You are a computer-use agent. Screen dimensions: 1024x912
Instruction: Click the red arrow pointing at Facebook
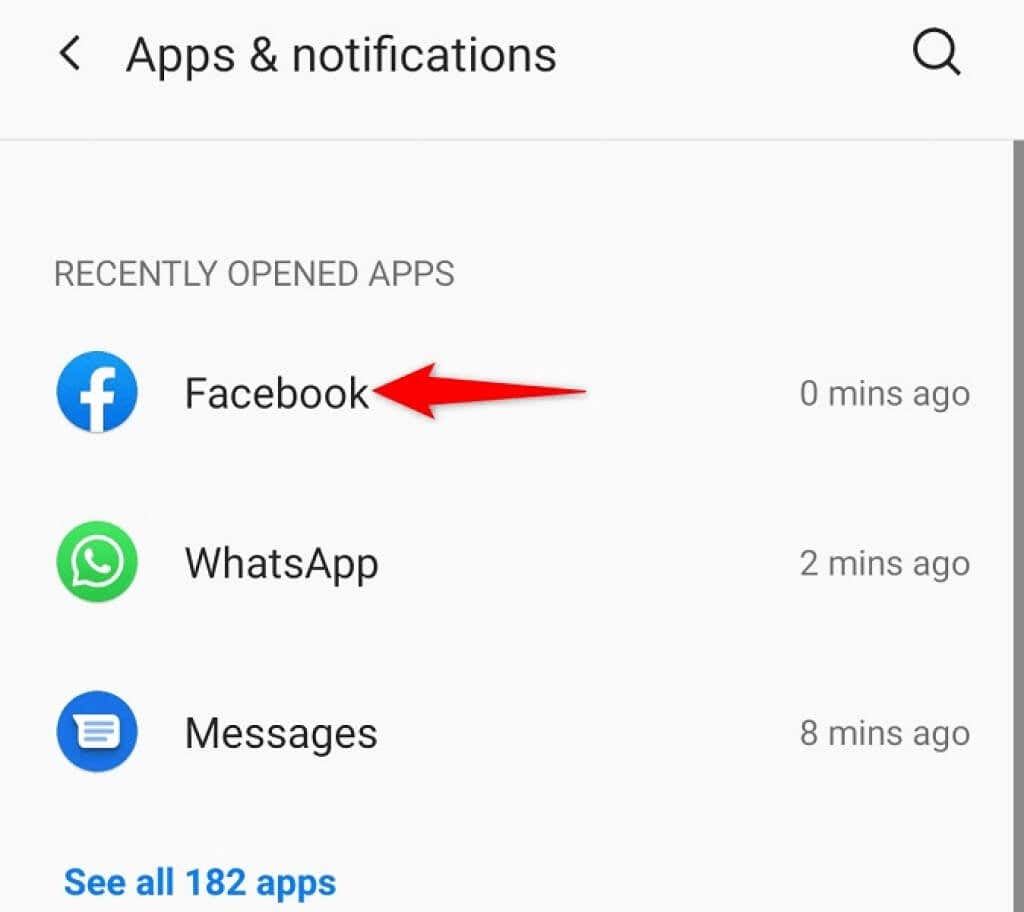(x=479, y=391)
